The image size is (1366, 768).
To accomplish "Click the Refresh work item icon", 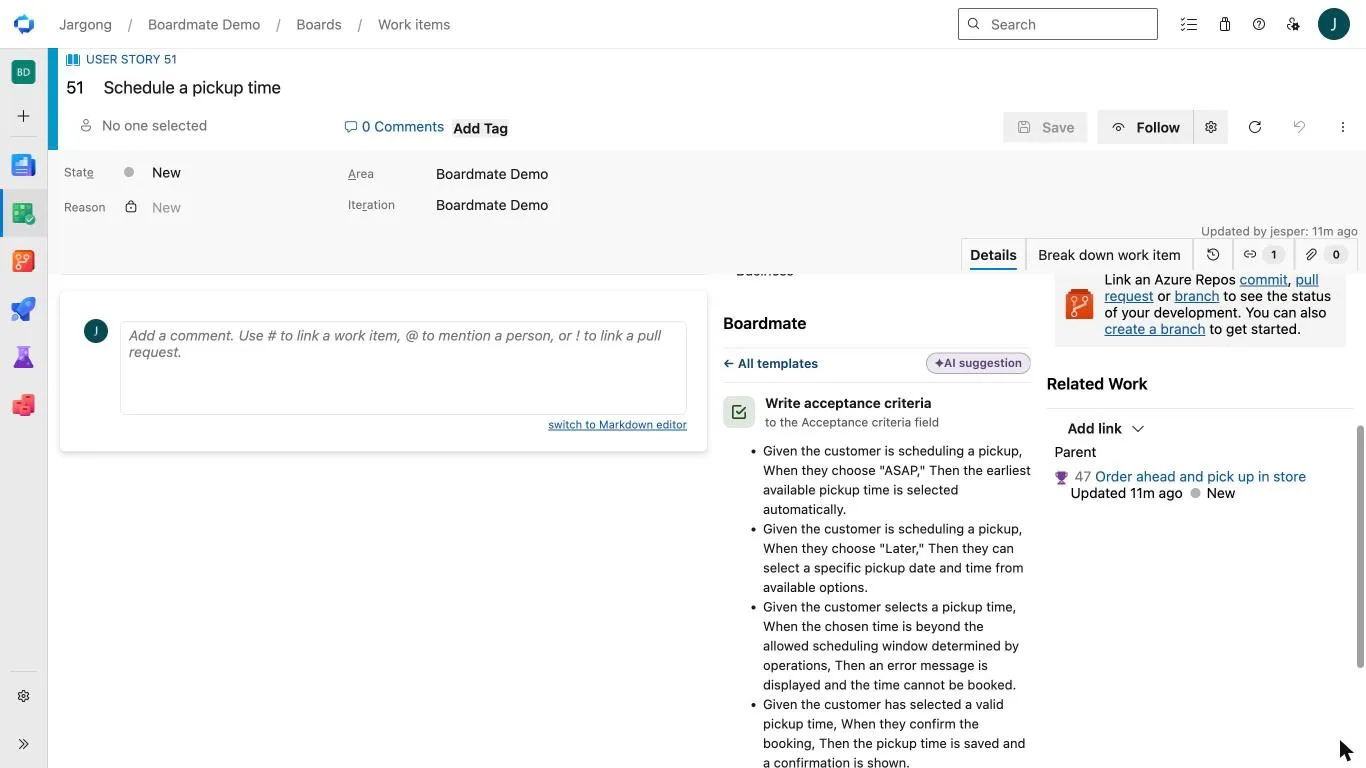I will tap(1255, 127).
